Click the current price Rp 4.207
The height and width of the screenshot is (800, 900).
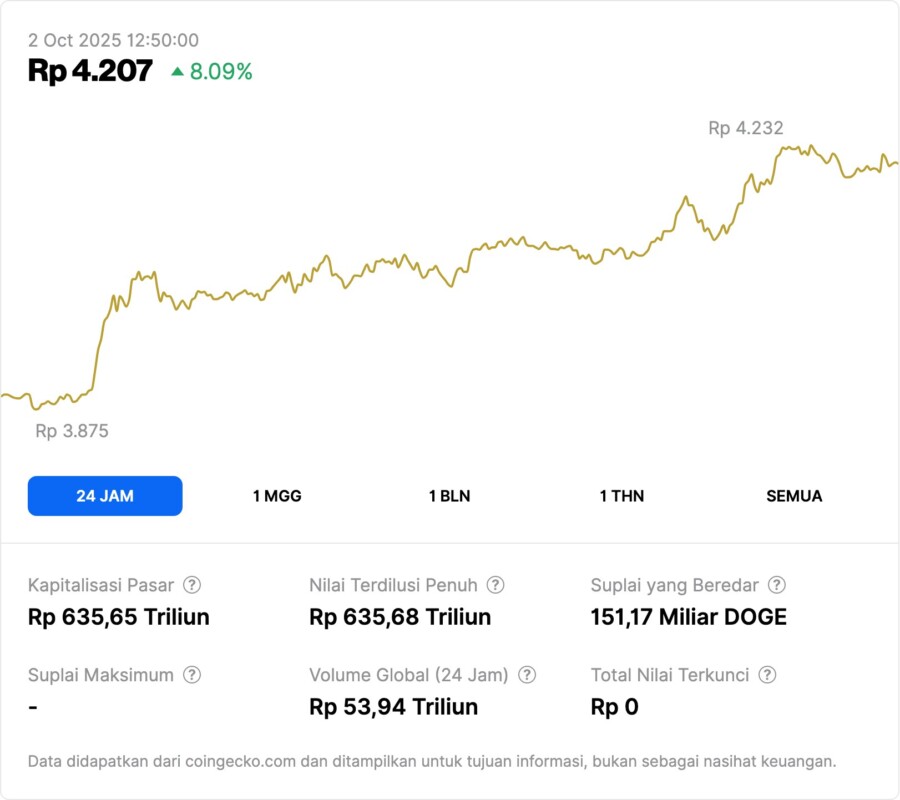(x=91, y=70)
